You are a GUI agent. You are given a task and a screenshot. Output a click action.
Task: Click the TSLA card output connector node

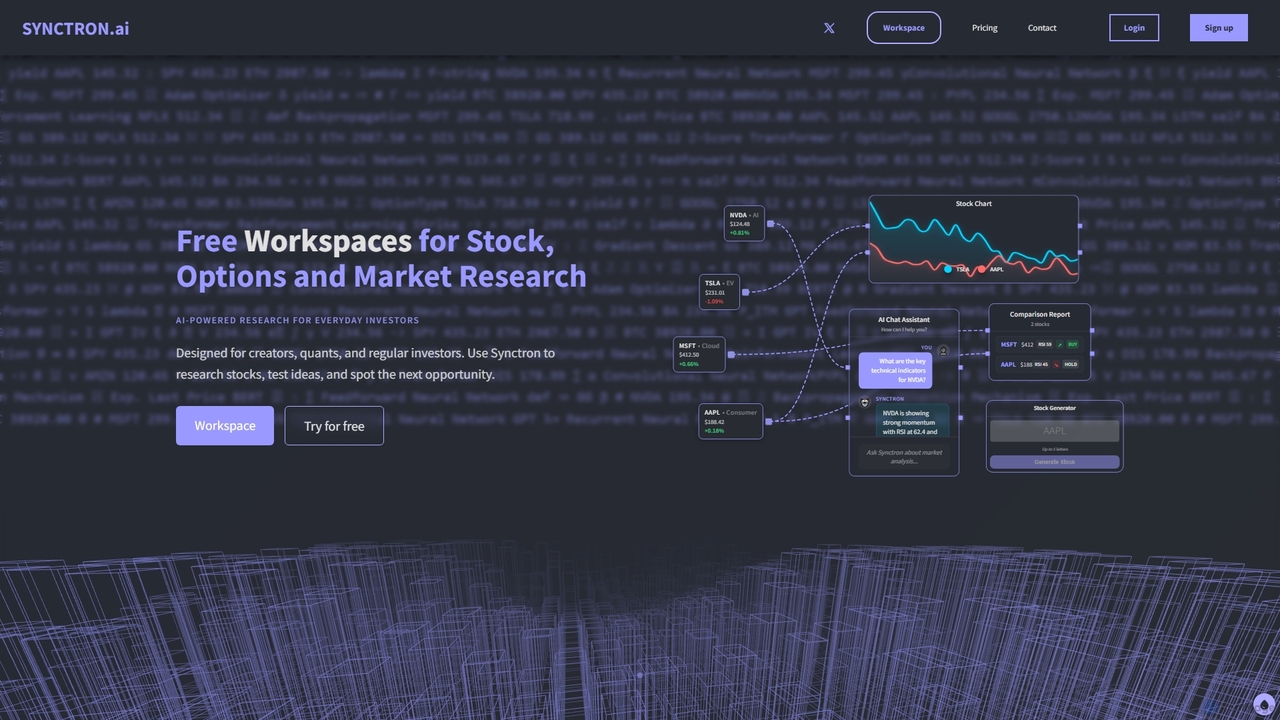745,292
